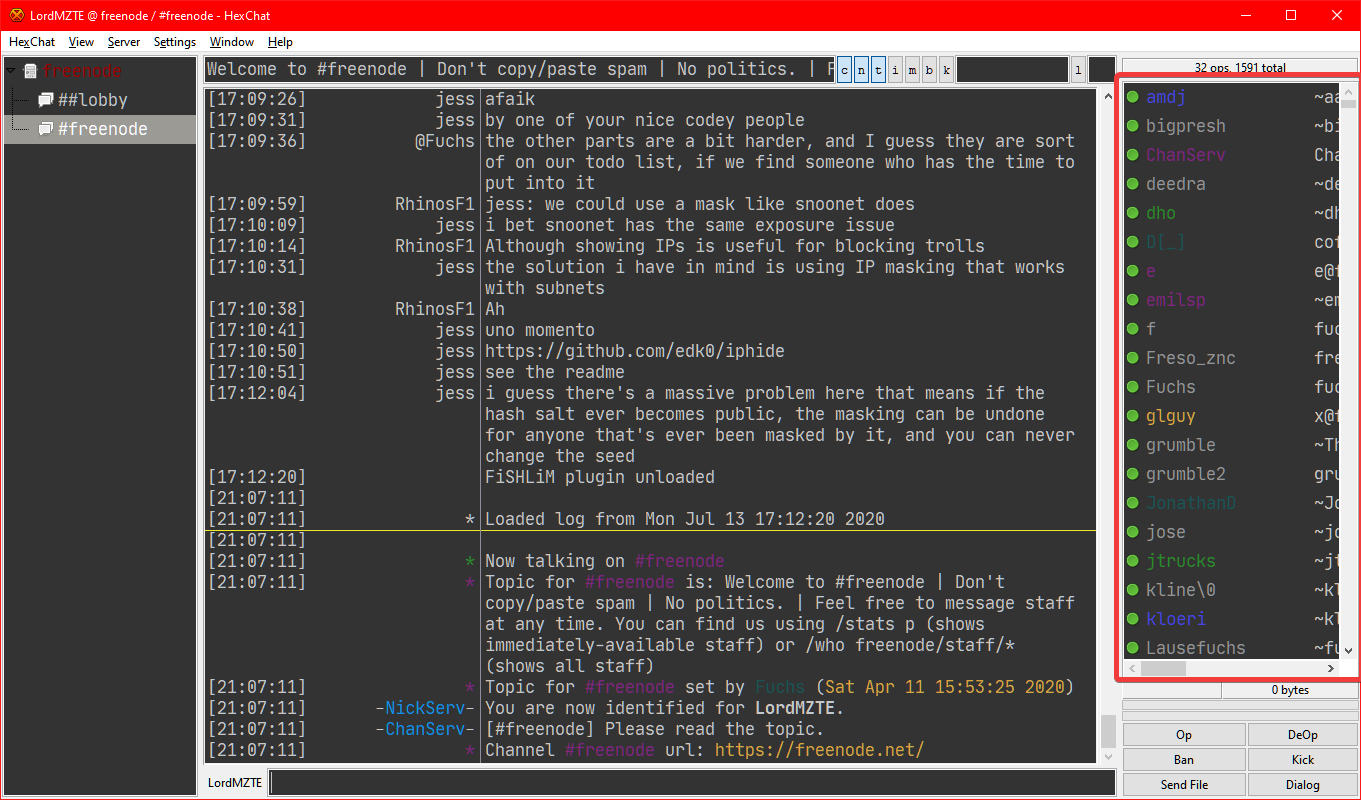Open the Help menu
The image size is (1361, 800).
280,42
